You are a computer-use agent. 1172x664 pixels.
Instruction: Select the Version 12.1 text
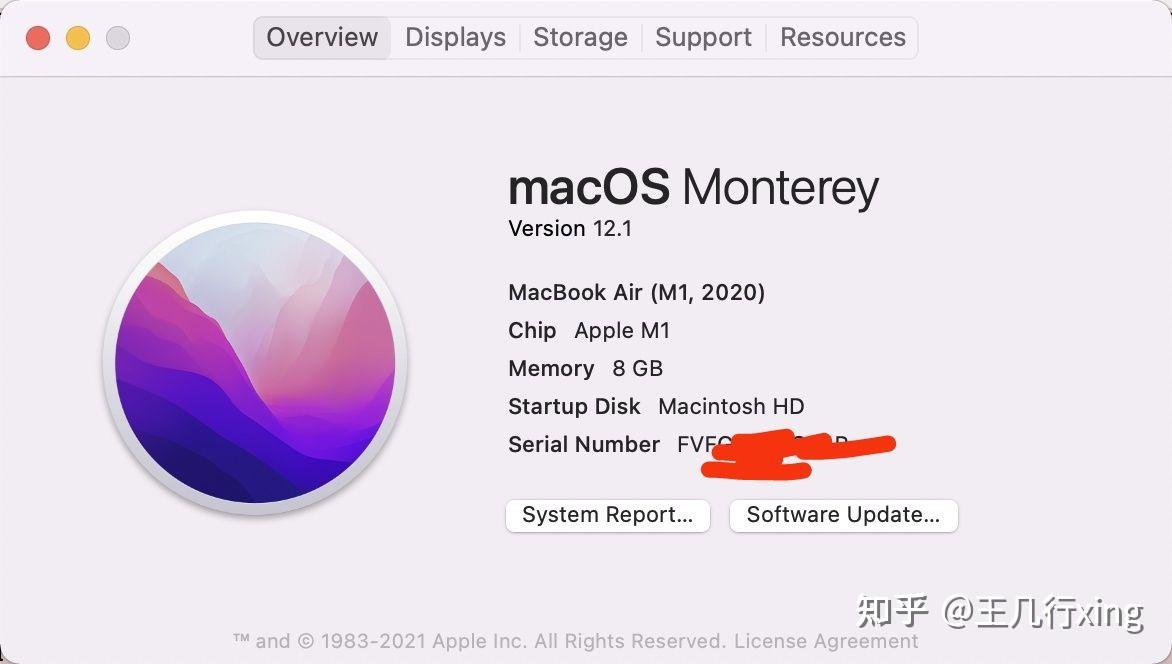[x=570, y=228]
